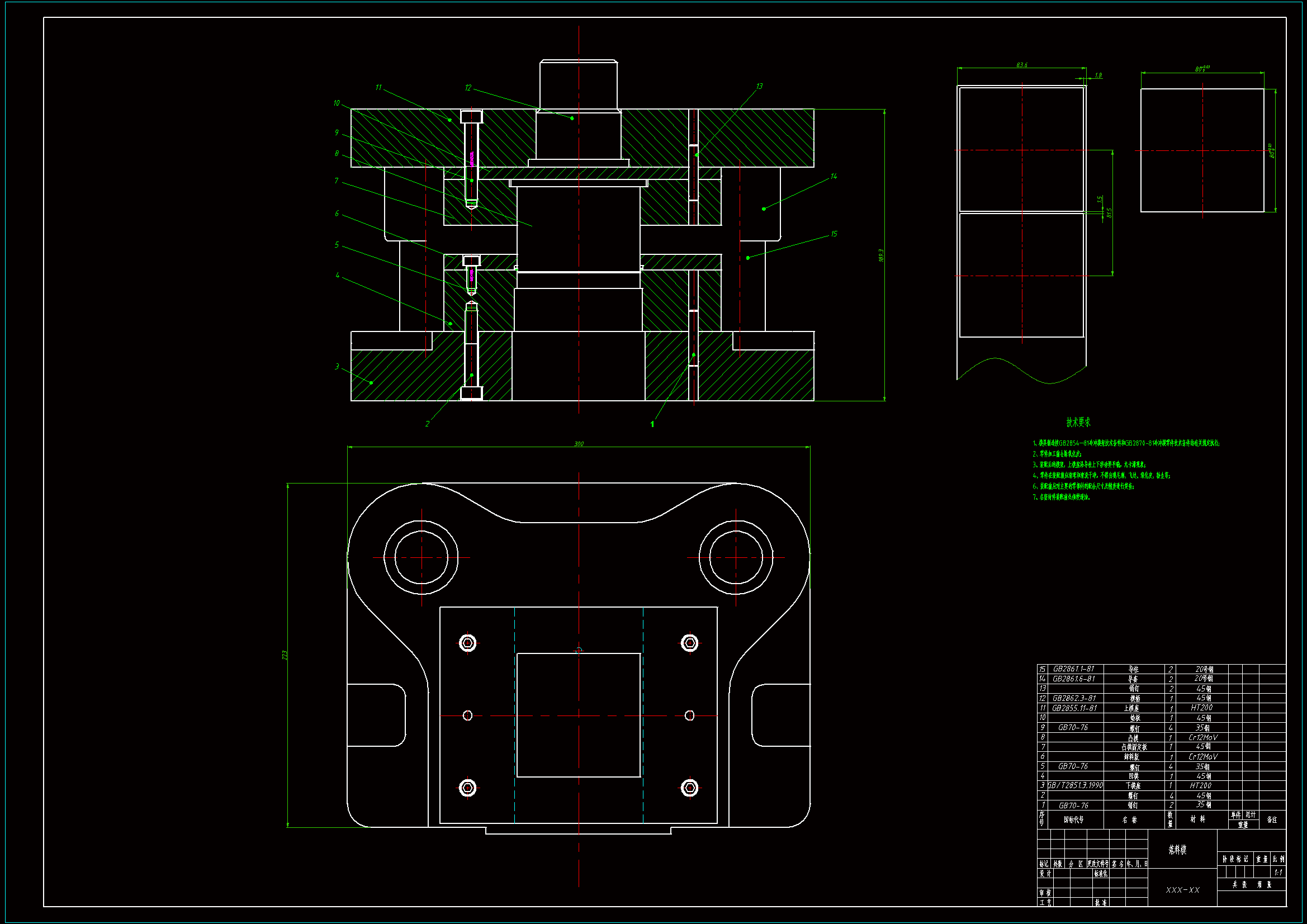Select part balloon number 3
The height and width of the screenshot is (924, 1307).
pos(337,367)
